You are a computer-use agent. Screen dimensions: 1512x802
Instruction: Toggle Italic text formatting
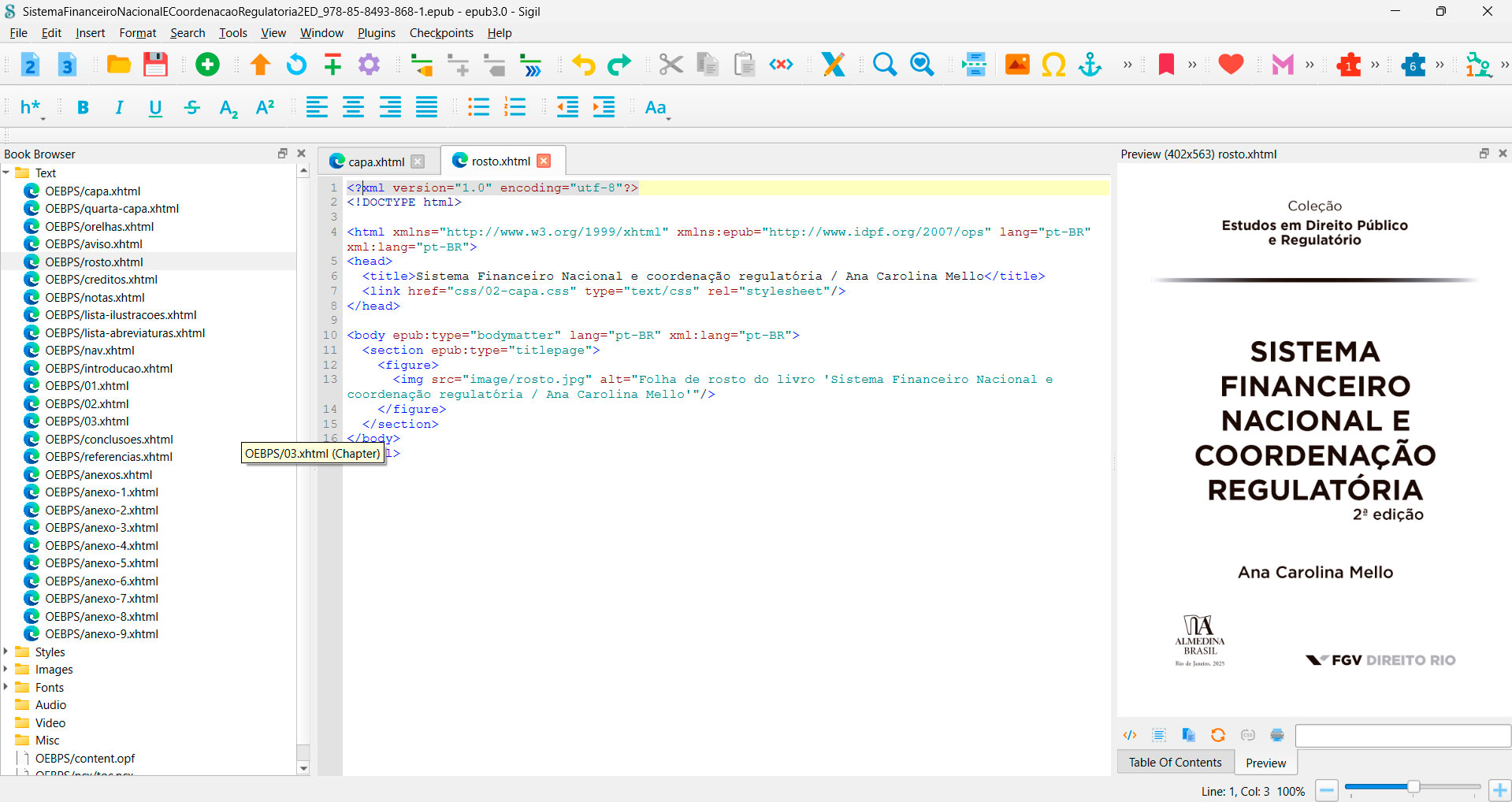point(119,108)
